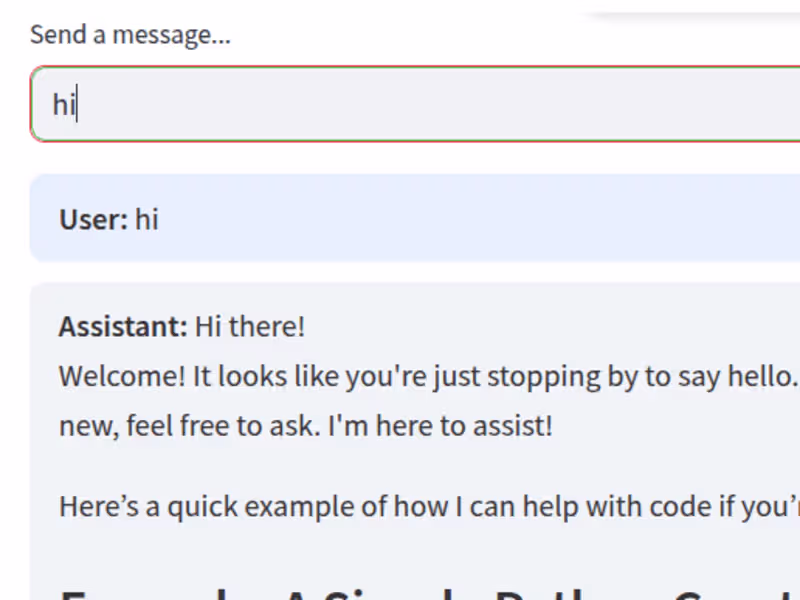The image size is (800, 600).
Task: Click the "hi" text in the User message
Action: (147, 219)
